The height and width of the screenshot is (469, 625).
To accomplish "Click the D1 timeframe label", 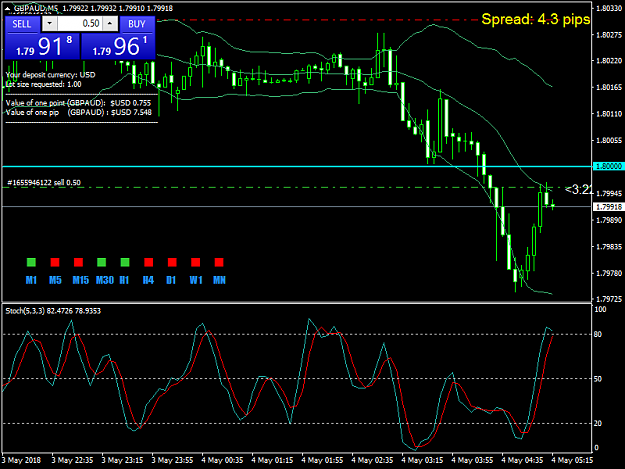I will (x=171, y=280).
